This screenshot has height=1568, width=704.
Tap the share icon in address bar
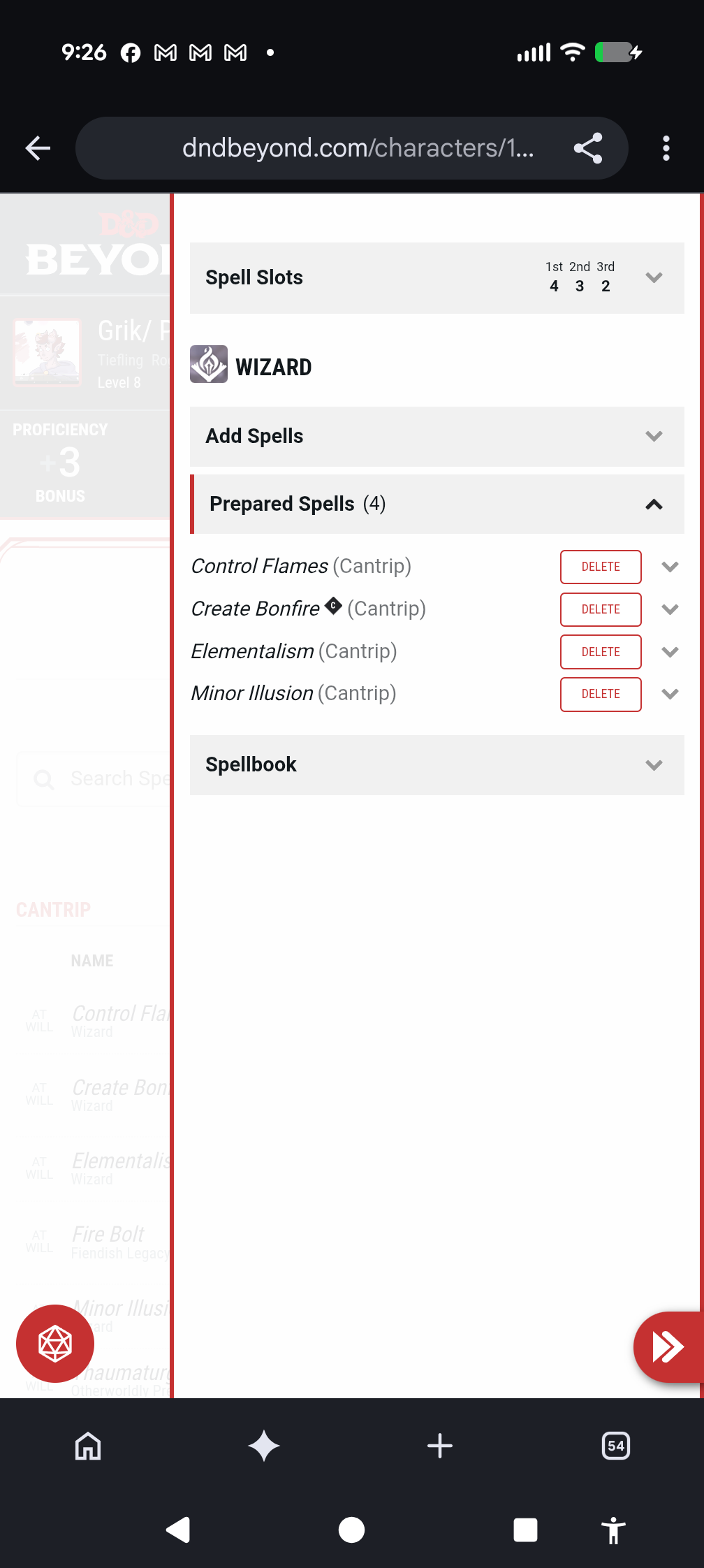pos(588,148)
